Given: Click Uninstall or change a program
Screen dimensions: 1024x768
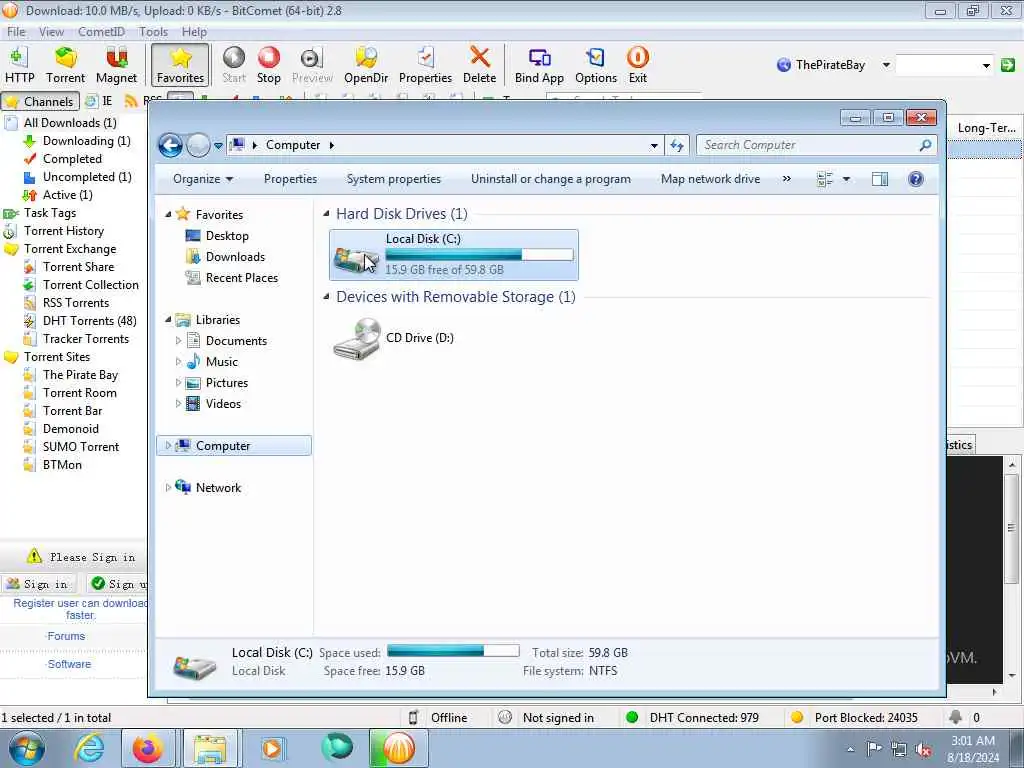Looking at the screenshot, I should pos(551,179).
